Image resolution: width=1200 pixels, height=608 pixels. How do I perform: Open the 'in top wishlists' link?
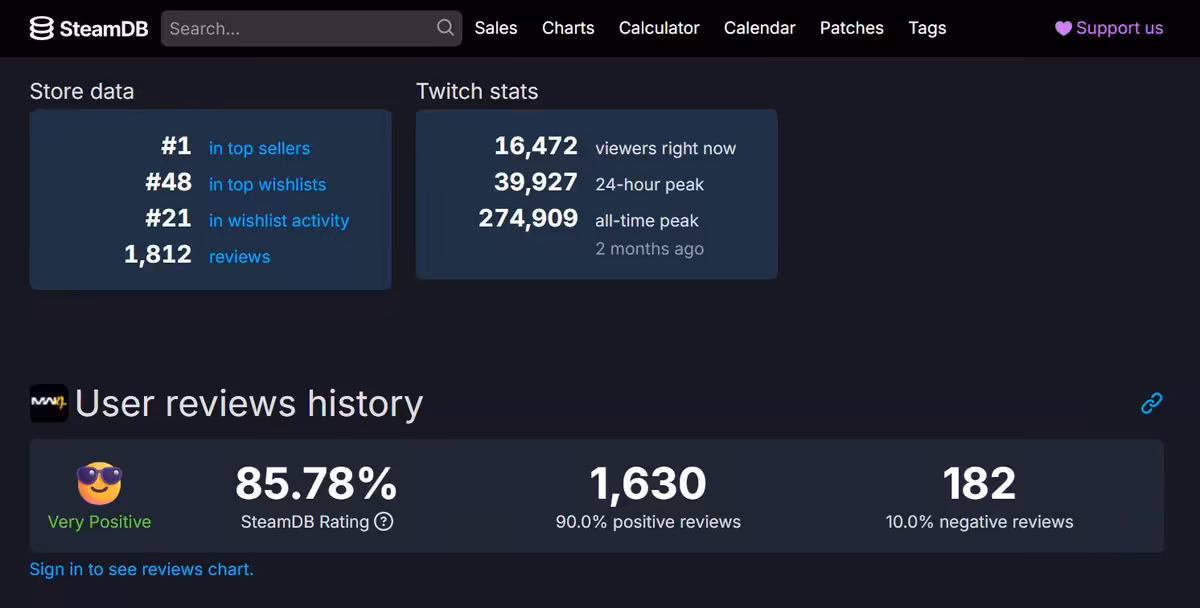coord(267,184)
